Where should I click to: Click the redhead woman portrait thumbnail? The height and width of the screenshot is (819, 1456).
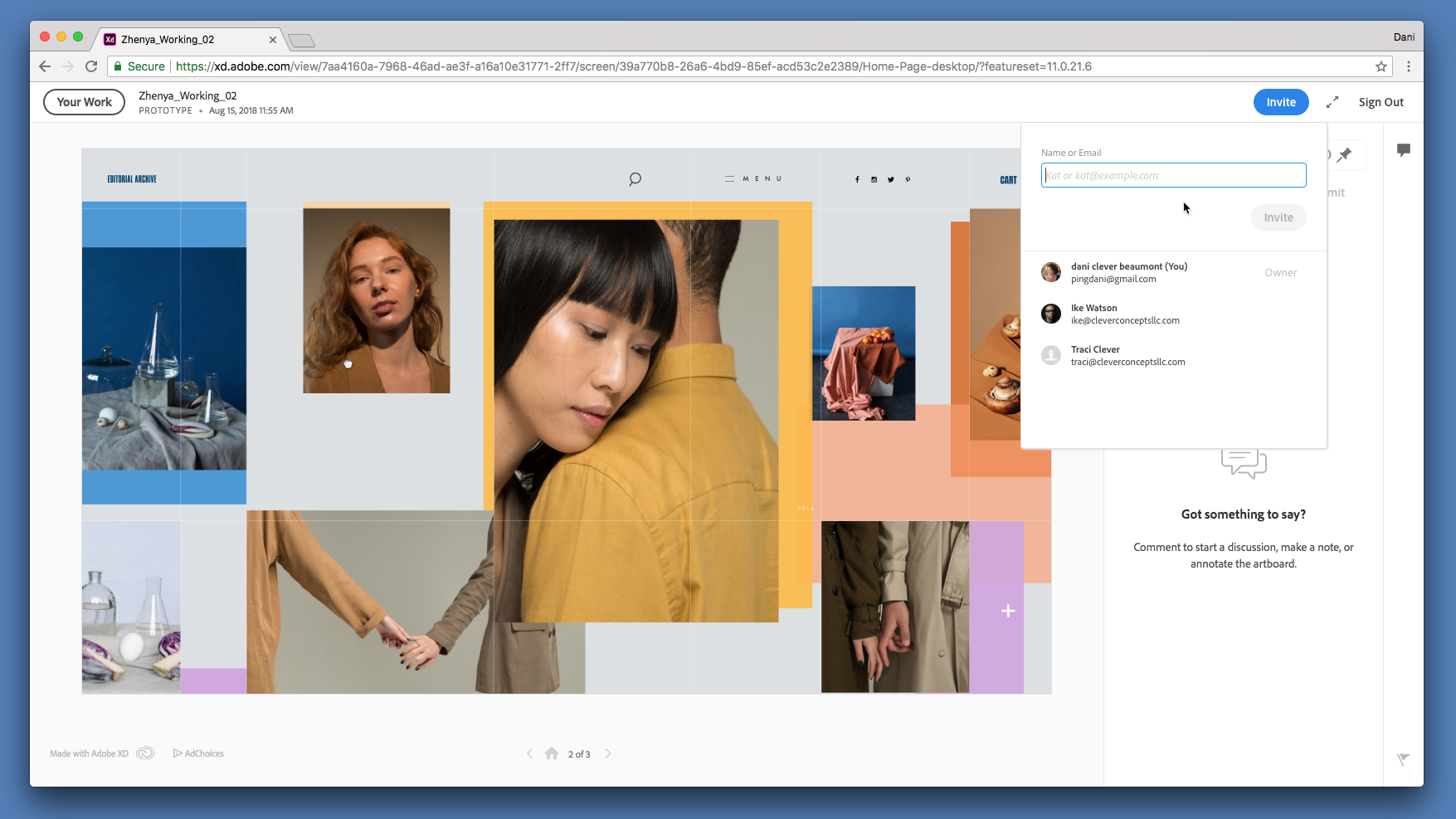pyautogui.click(x=376, y=300)
